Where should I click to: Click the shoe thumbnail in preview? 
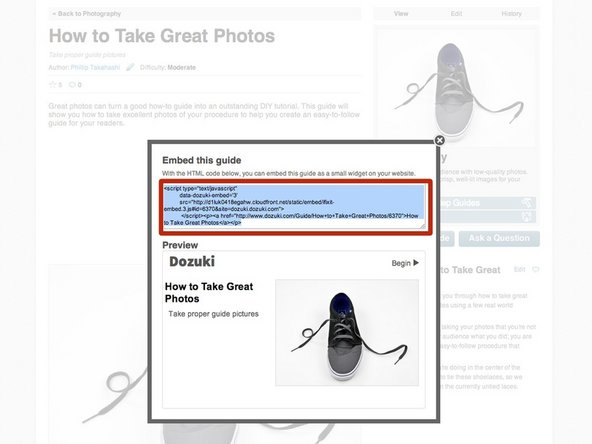347,333
